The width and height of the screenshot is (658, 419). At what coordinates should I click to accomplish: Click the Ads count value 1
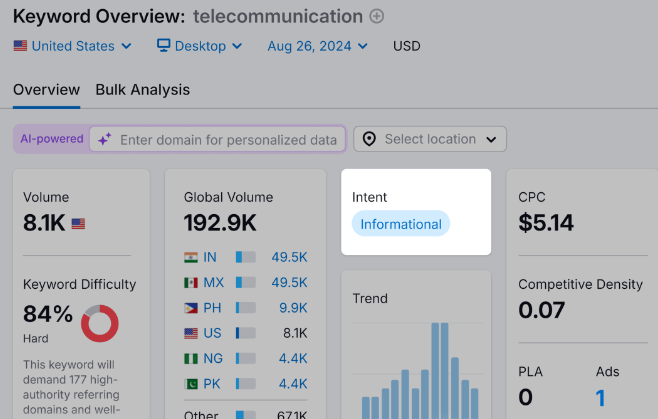click(x=600, y=399)
